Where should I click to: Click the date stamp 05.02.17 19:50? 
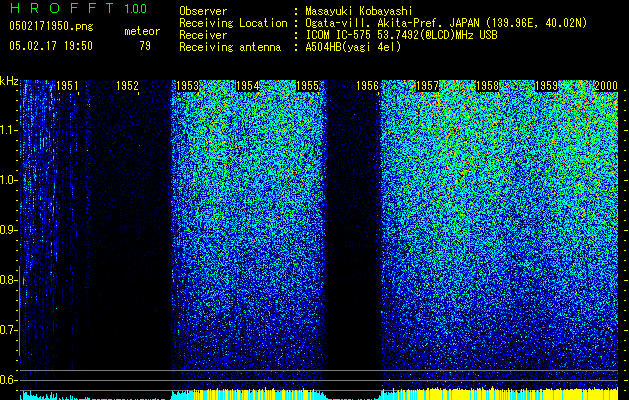click(51, 46)
